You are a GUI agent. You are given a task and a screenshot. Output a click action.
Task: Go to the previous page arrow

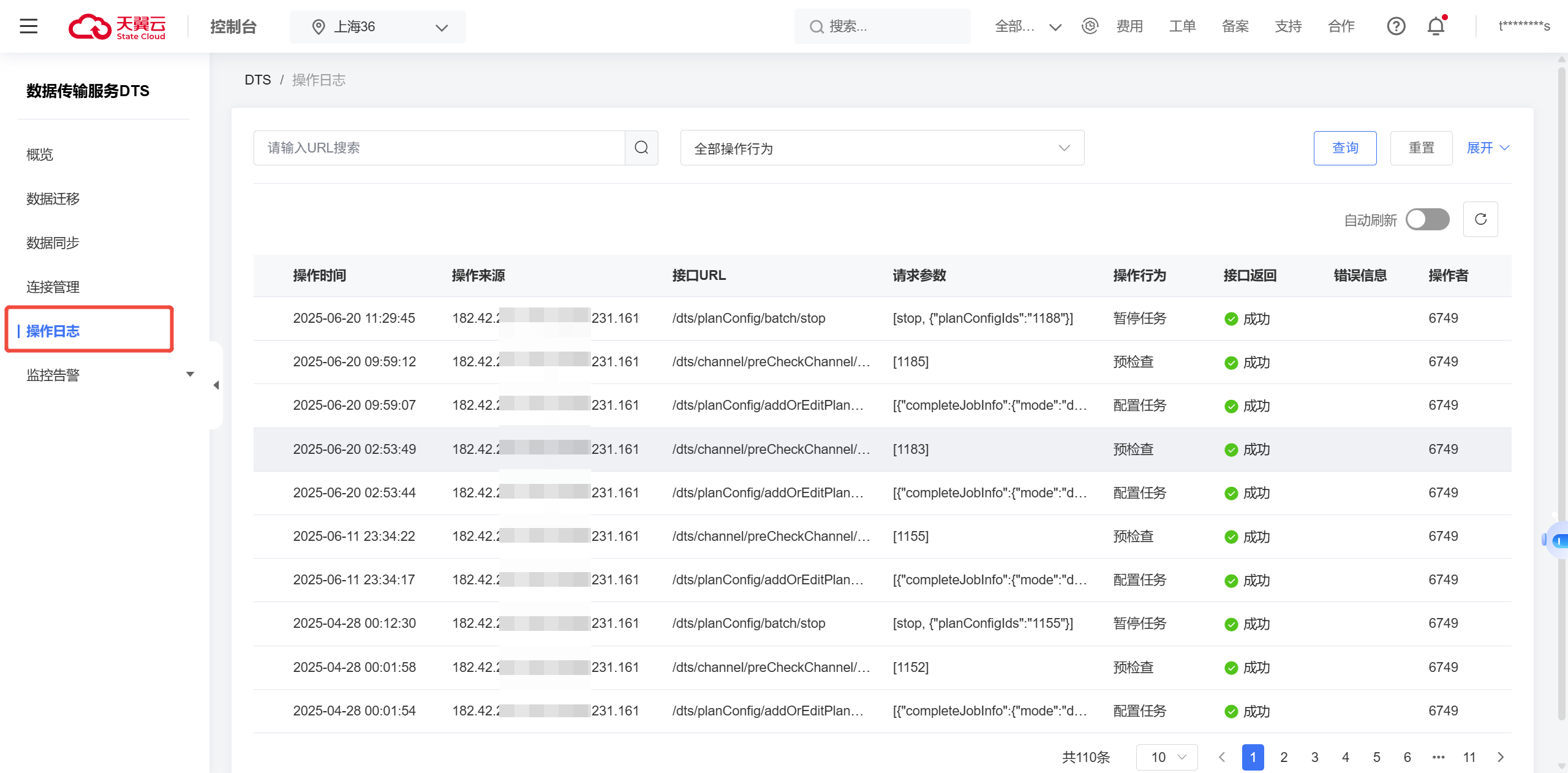(x=1221, y=757)
